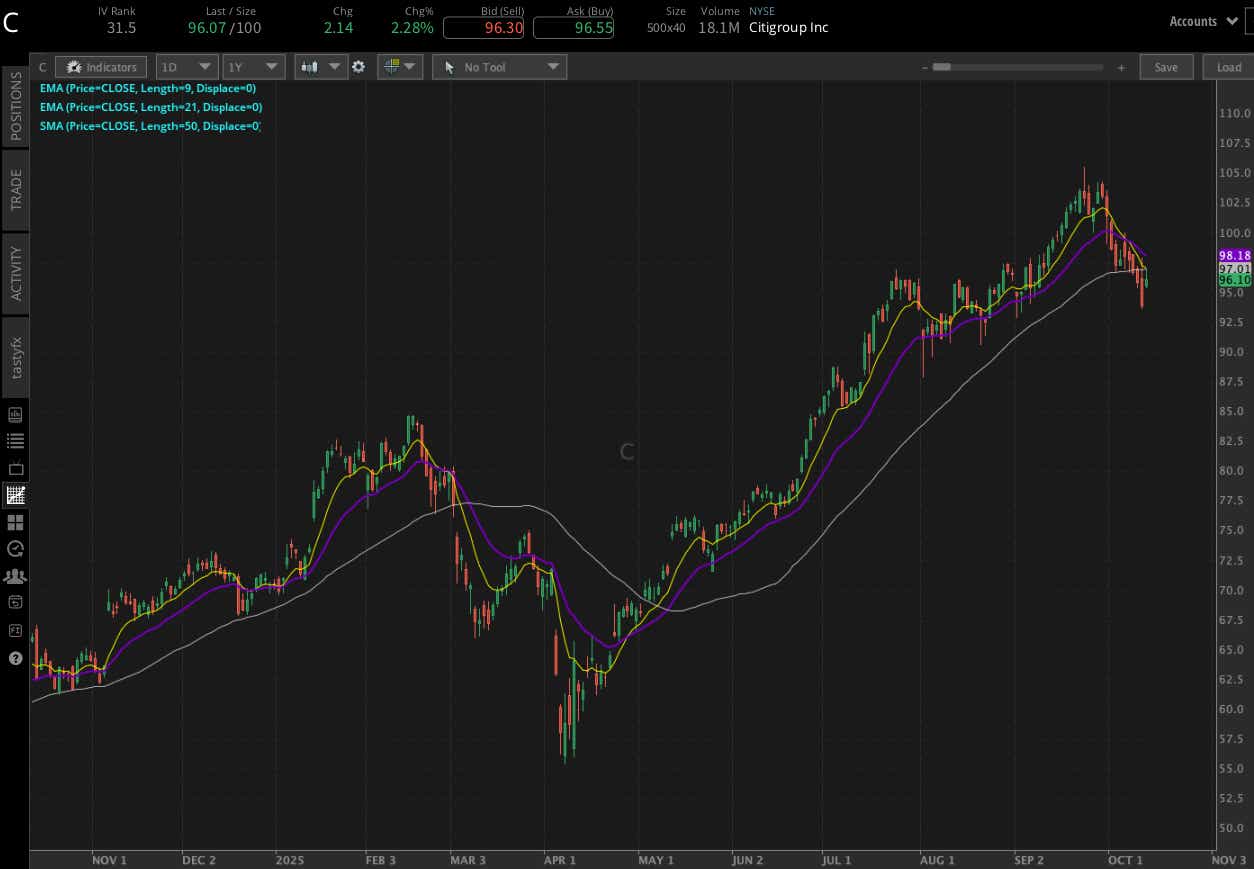Image resolution: width=1254 pixels, height=869 pixels.
Task: Select the chart view icon in sidebar
Action: [x=15, y=495]
